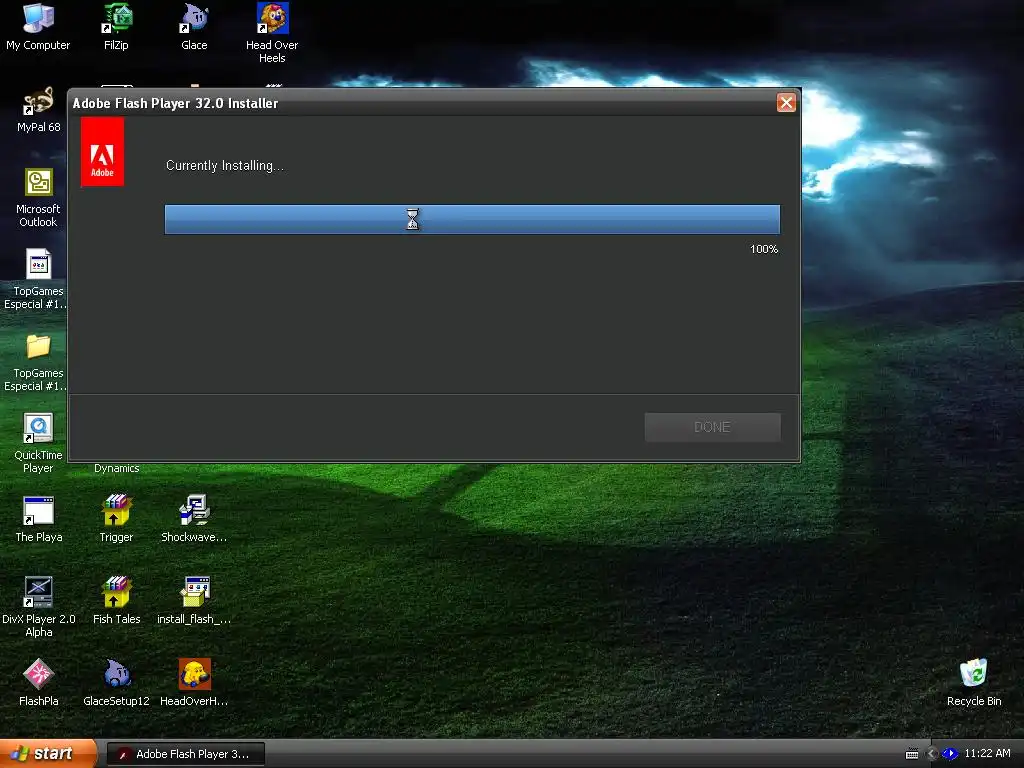Launch Microsoft Outlook from desktop
Viewport: 1024px width, 768px height.
[38, 198]
